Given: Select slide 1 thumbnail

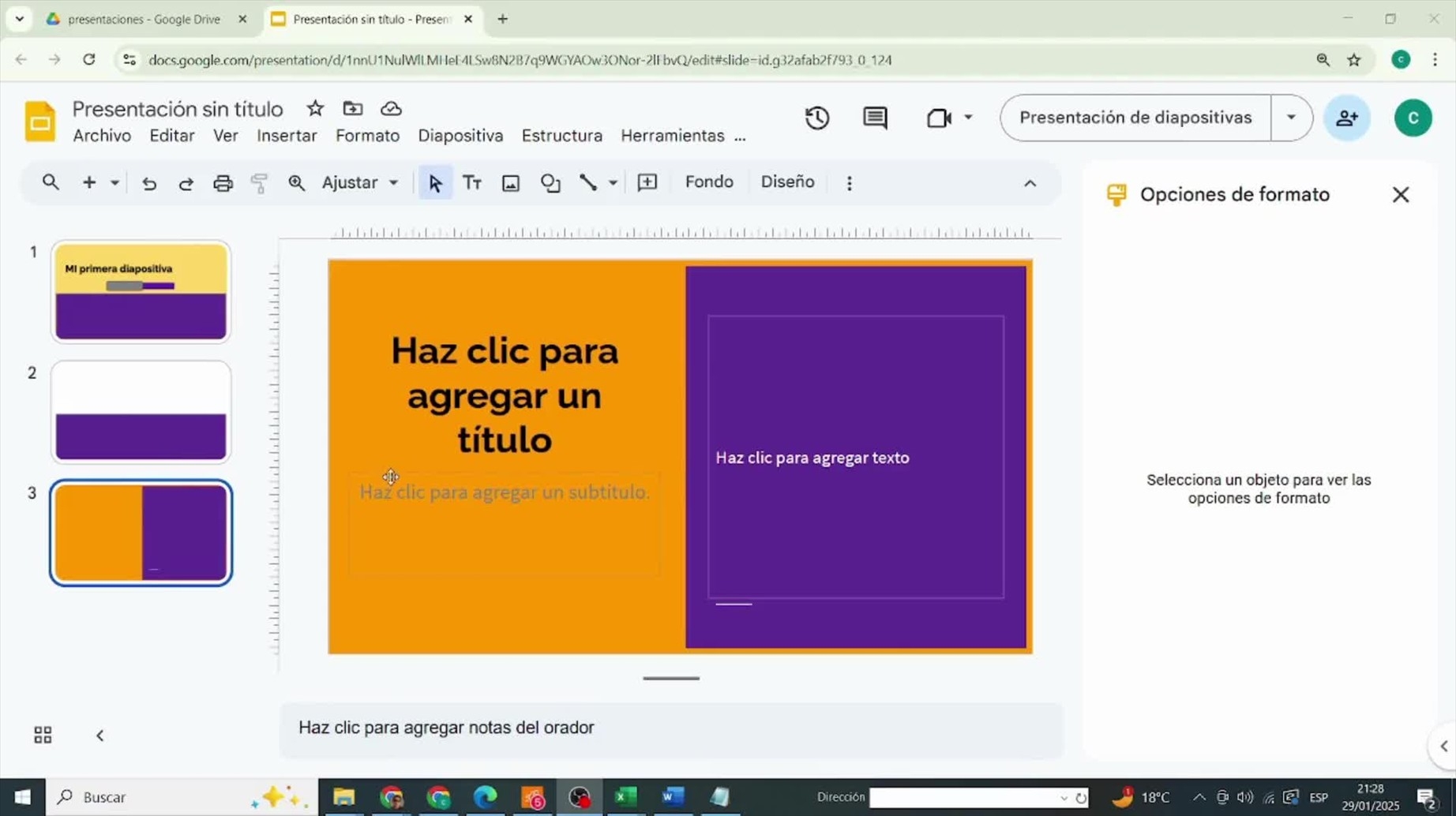Looking at the screenshot, I should click(141, 292).
